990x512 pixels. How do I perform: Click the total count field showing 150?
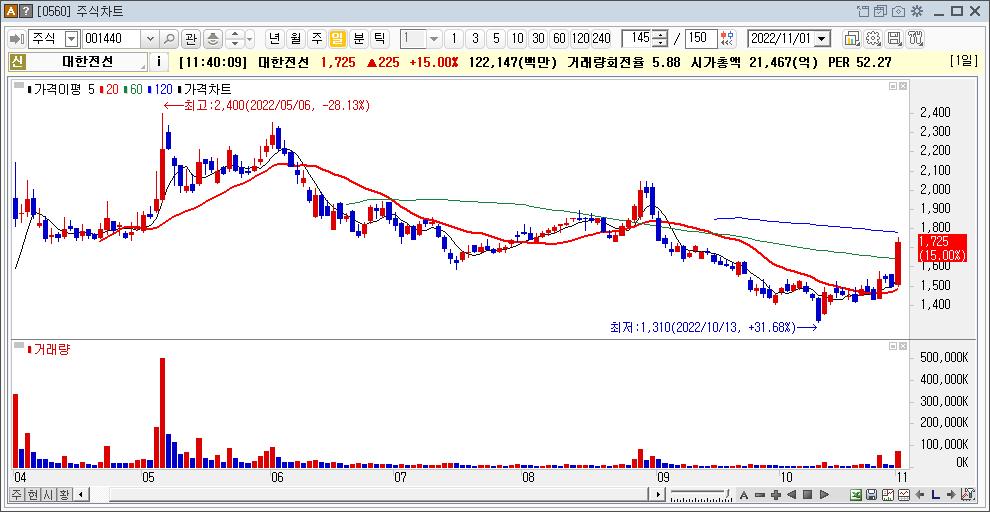pos(701,39)
